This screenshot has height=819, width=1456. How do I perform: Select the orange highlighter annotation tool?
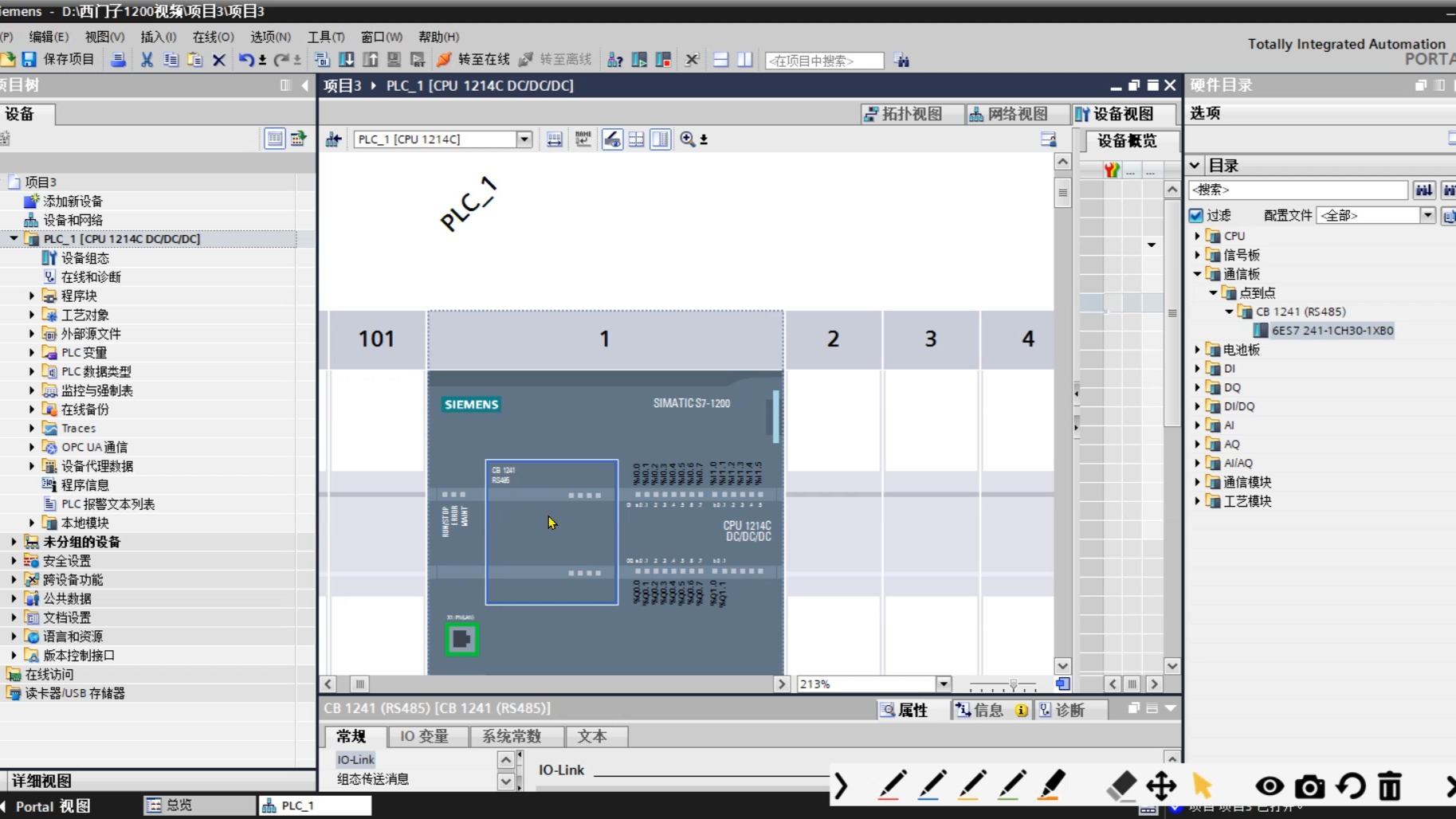tap(1052, 786)
